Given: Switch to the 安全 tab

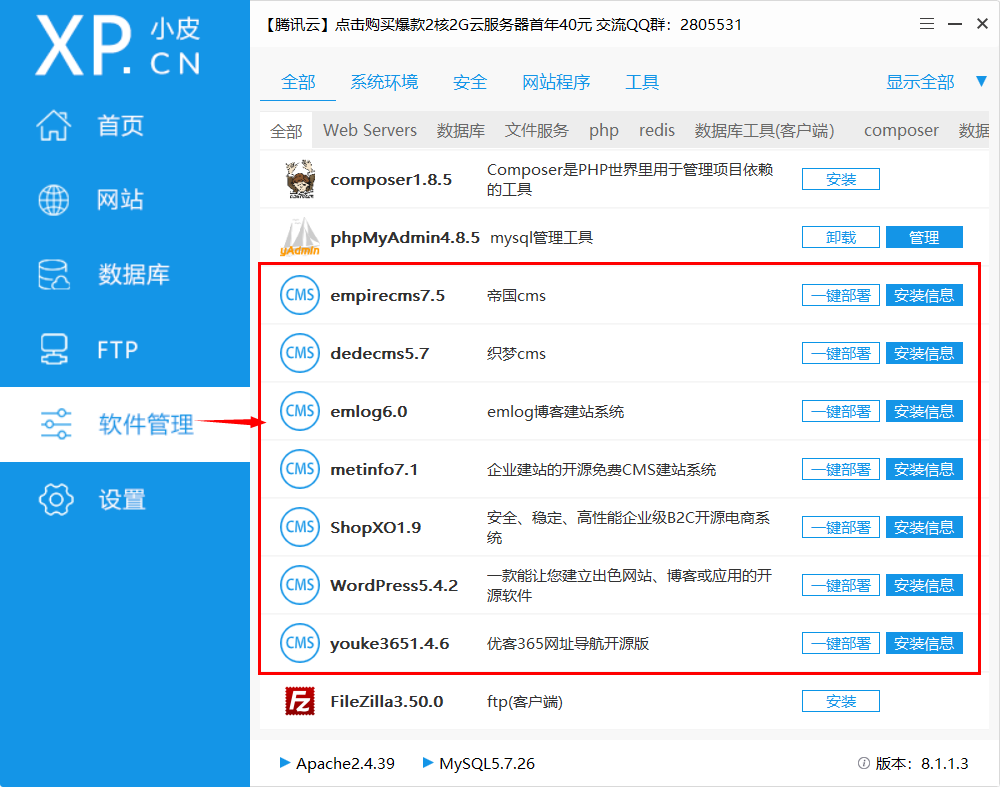Looking at the screenshot, I should 470,82.
